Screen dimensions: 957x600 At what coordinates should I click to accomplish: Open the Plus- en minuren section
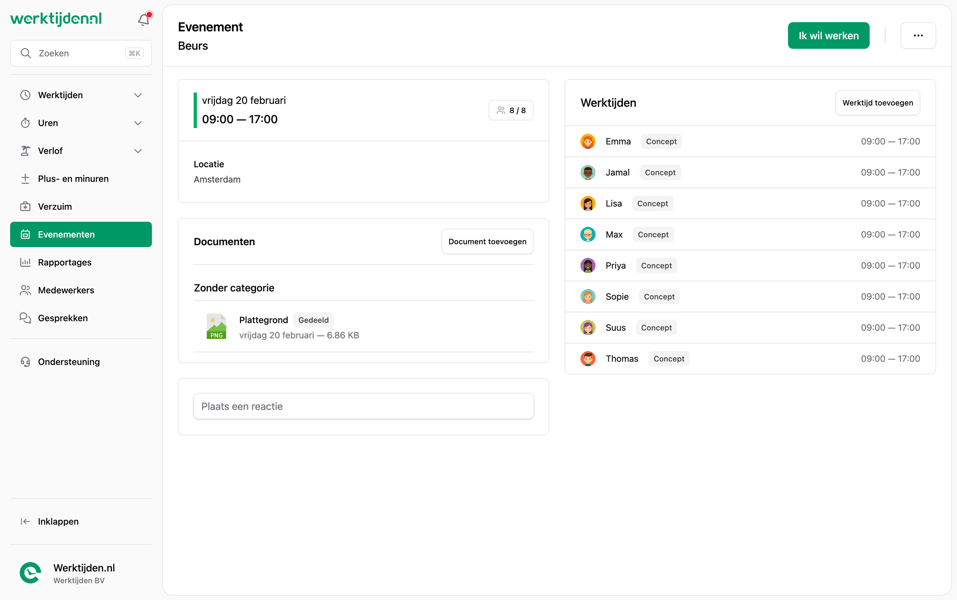pos(68,178)
